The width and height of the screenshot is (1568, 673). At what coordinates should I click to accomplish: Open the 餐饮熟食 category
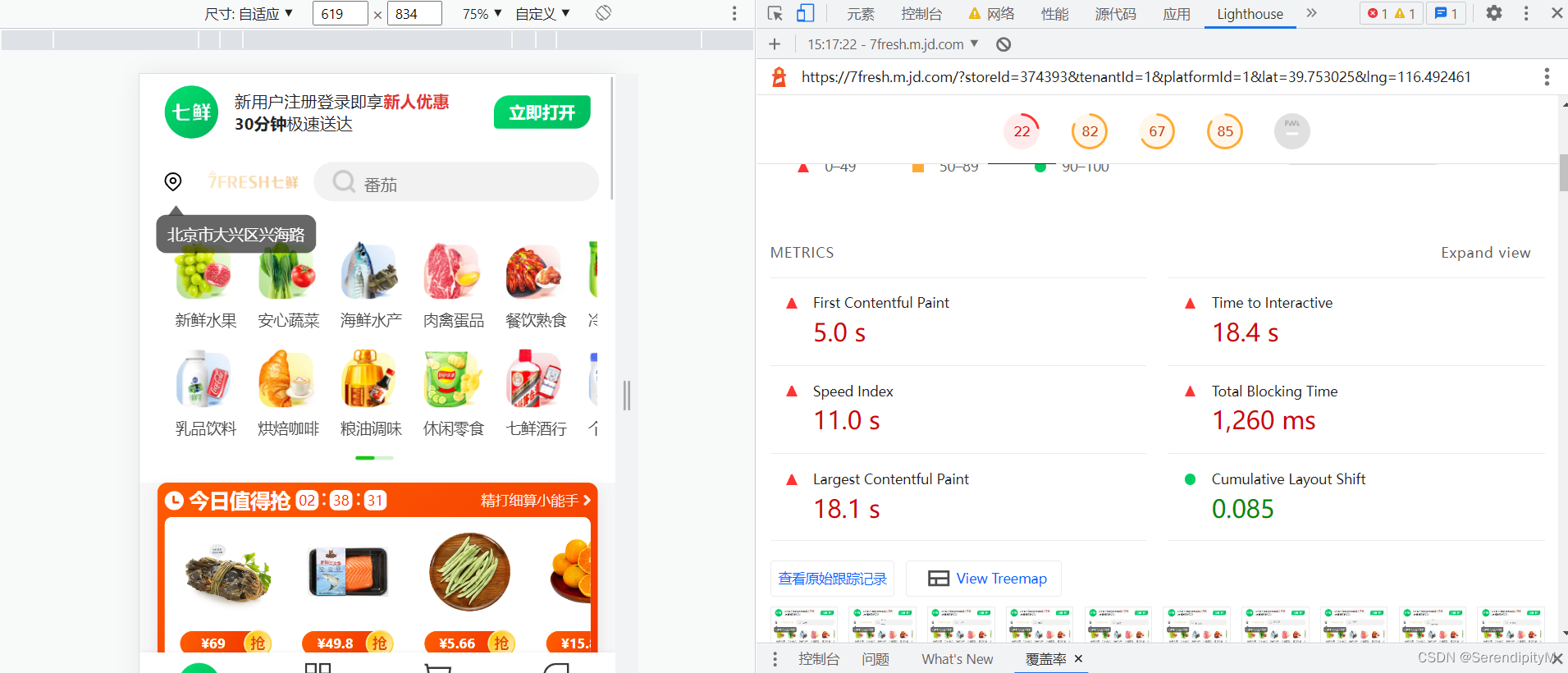coord(536,286)
